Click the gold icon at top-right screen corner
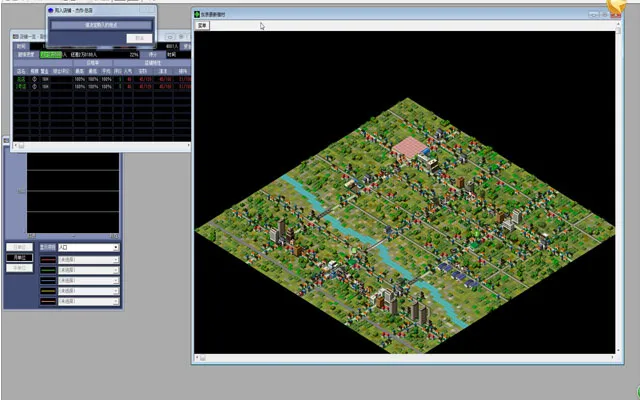This screenshot has width=640, height=400. click(626, 6)
